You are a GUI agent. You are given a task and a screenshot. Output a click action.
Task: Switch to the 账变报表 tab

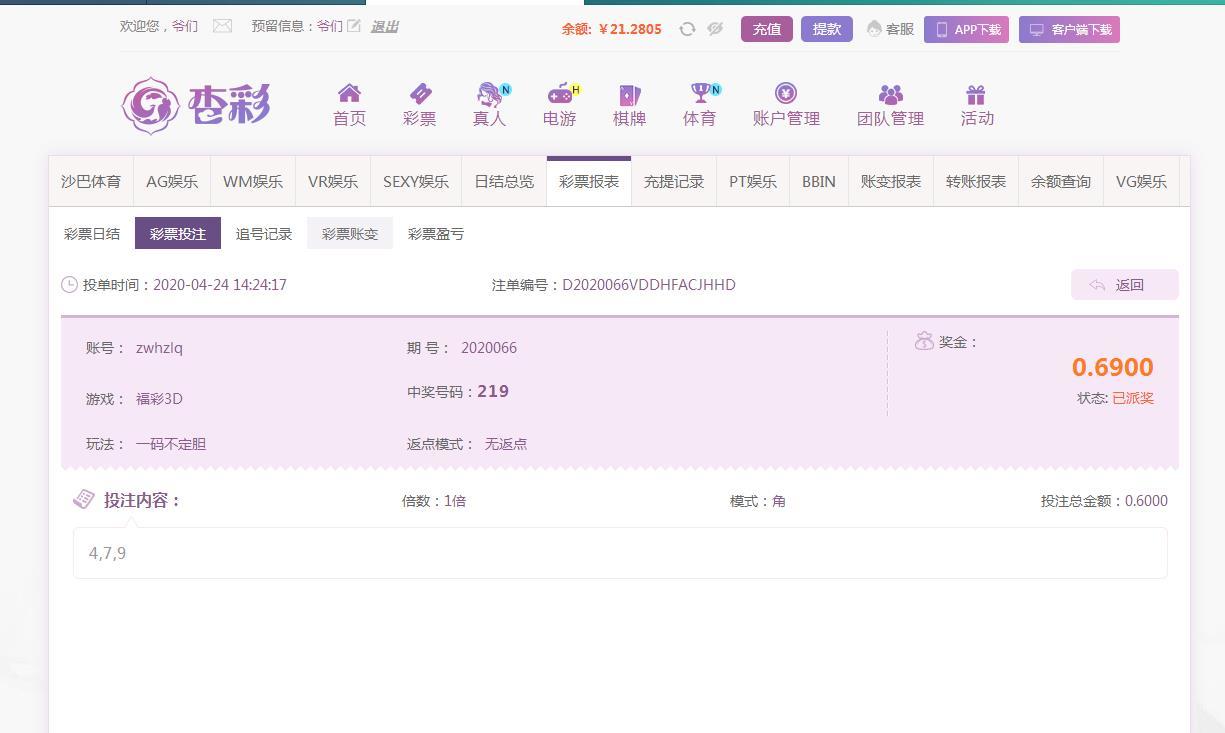pyautogui.click(x=891, y=182)
